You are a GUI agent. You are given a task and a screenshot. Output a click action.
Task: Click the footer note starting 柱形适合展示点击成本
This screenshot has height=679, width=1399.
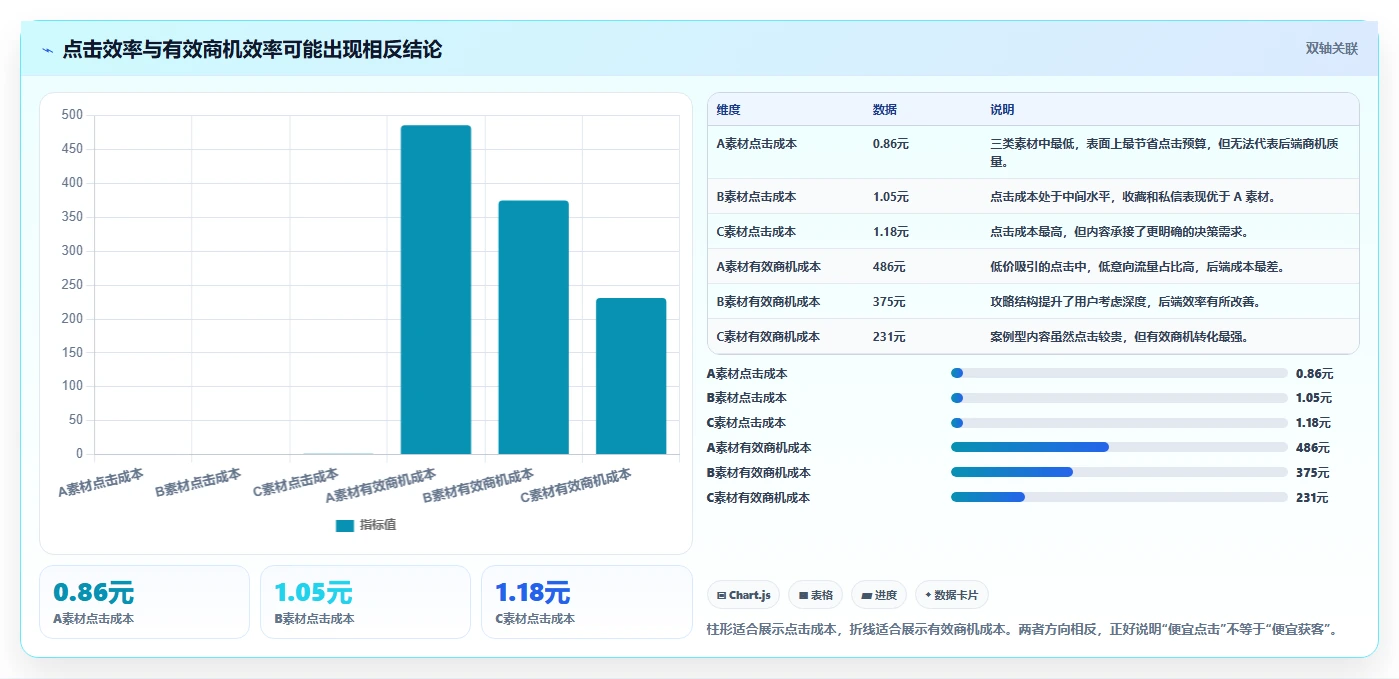point(1022,629)
